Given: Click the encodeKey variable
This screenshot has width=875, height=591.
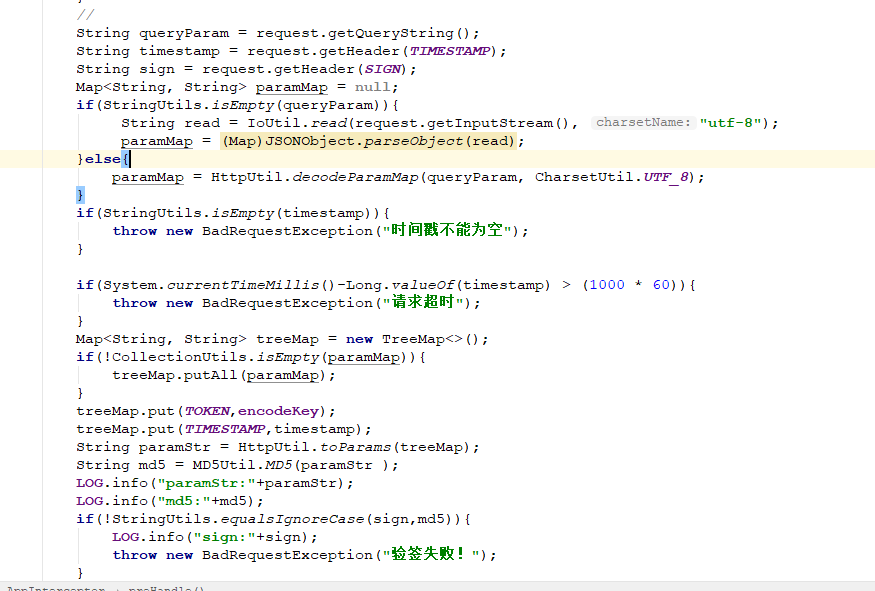Looking at the screenshot, I should coord(278,411).
